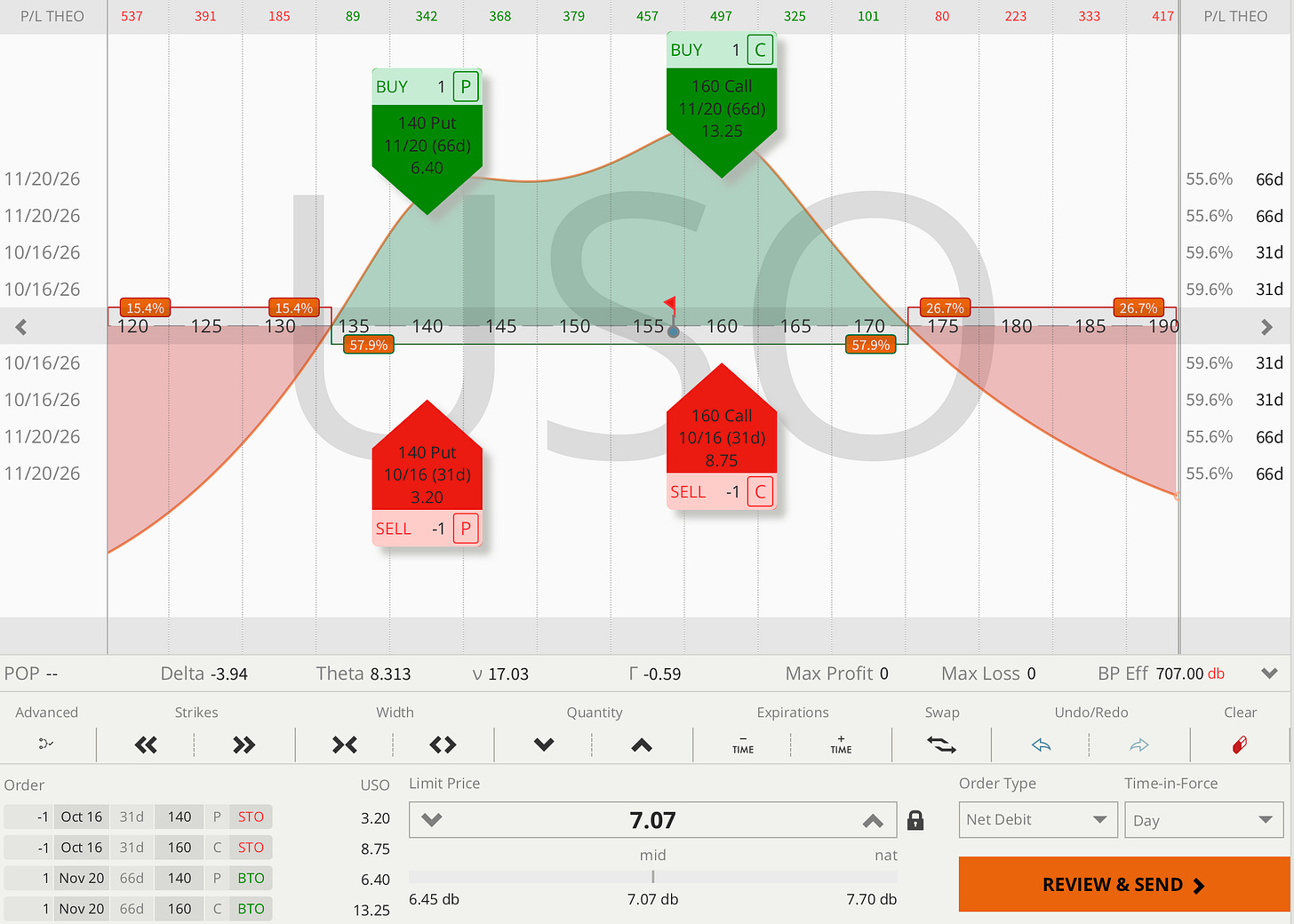
Task: Toggle P type on Oct 16 140 order row
Action: coord(217,816)
